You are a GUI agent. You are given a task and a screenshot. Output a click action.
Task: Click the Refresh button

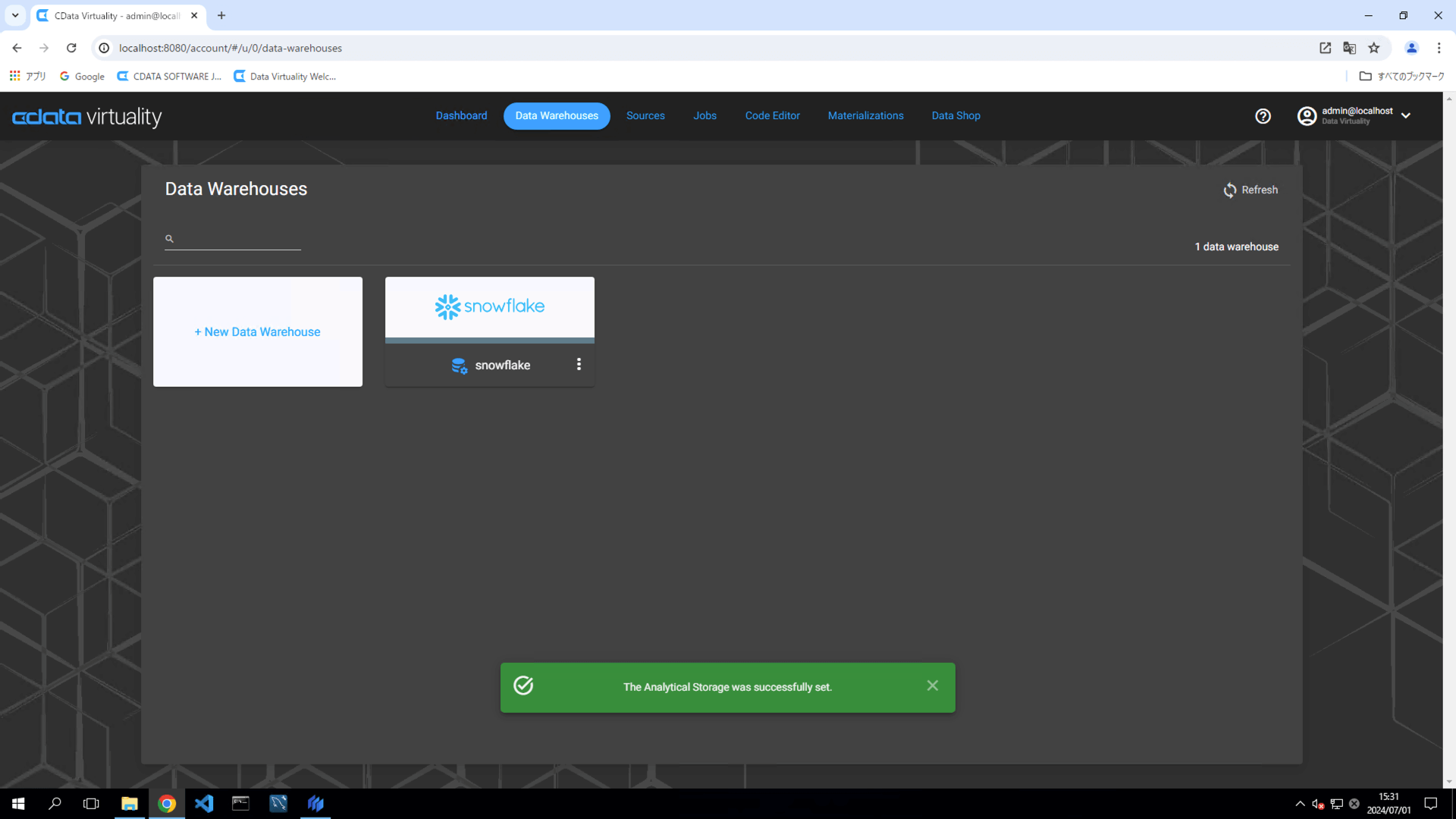coord(1250,190)
